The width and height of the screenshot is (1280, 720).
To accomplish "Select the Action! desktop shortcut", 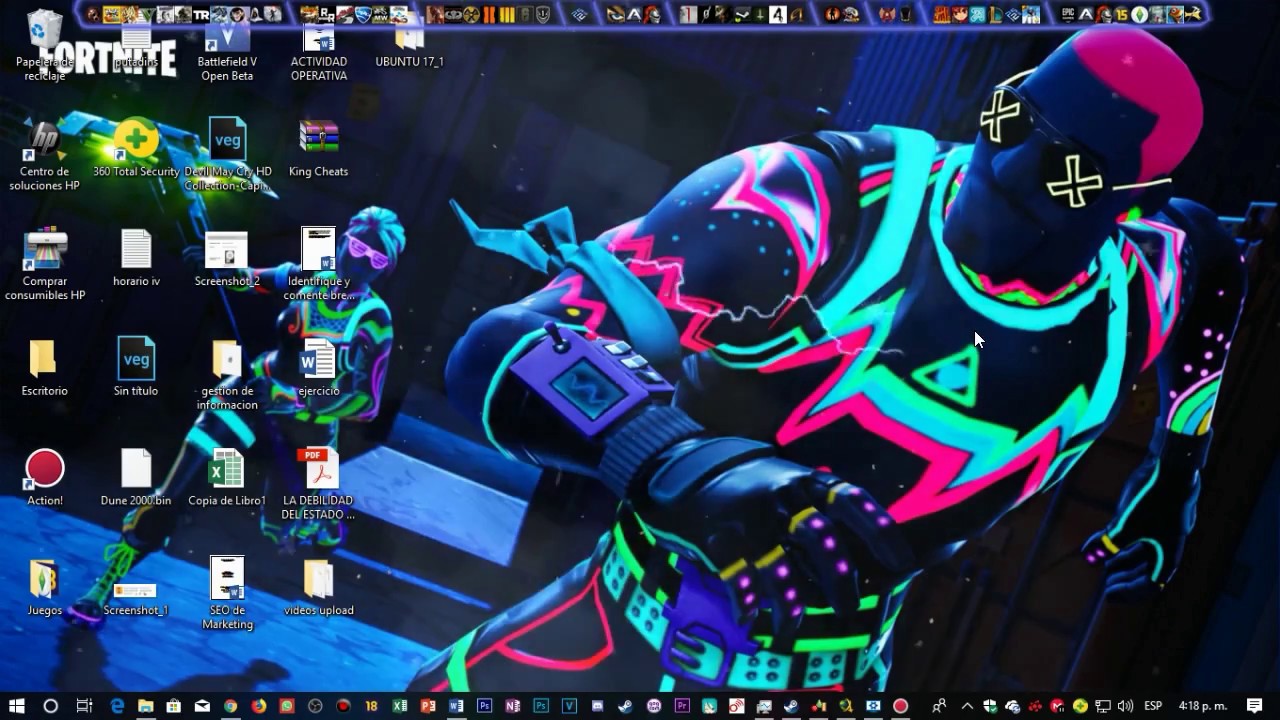I will tap(45, 478).
